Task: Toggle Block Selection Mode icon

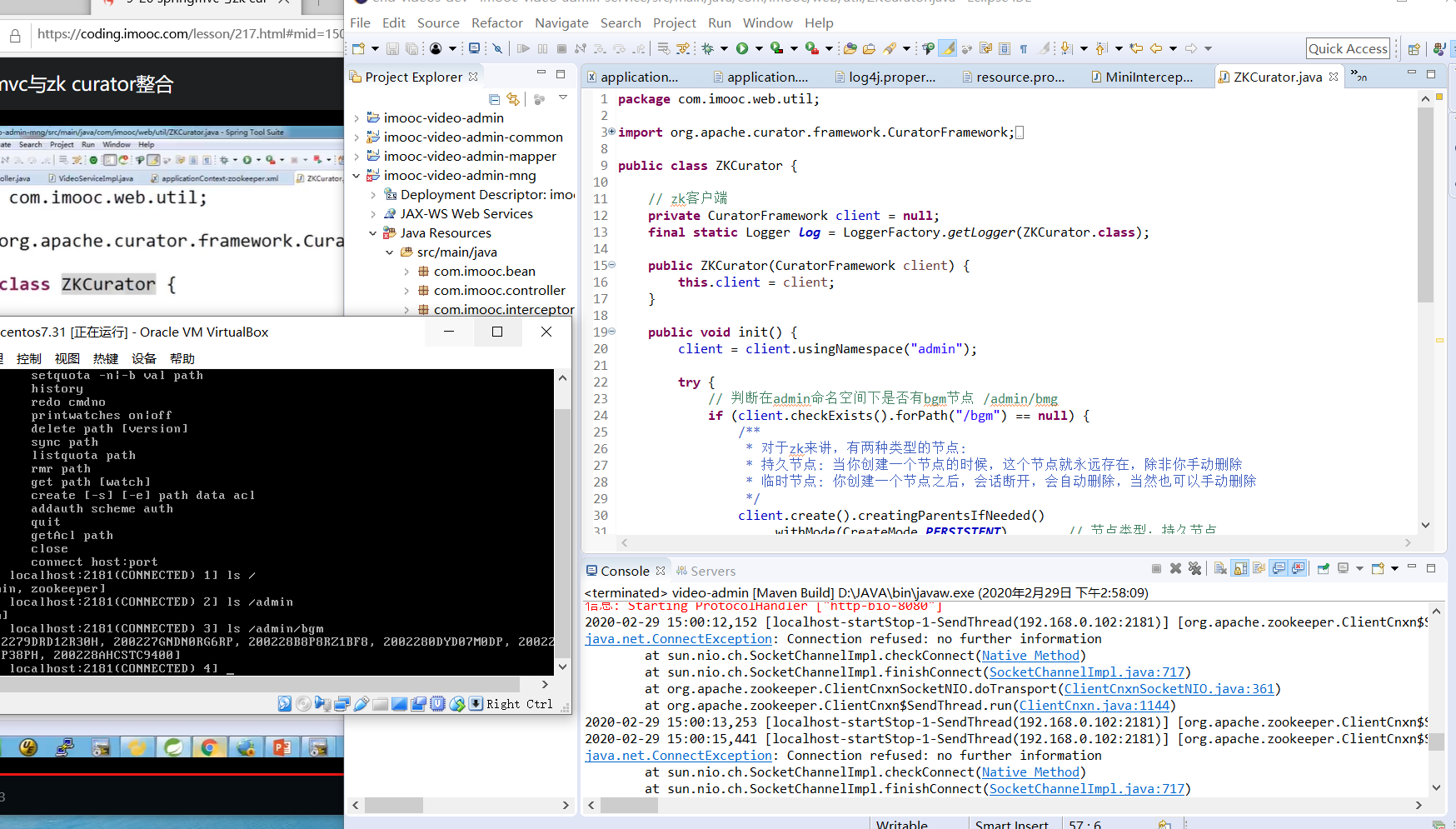Action: pos(1005,48)
